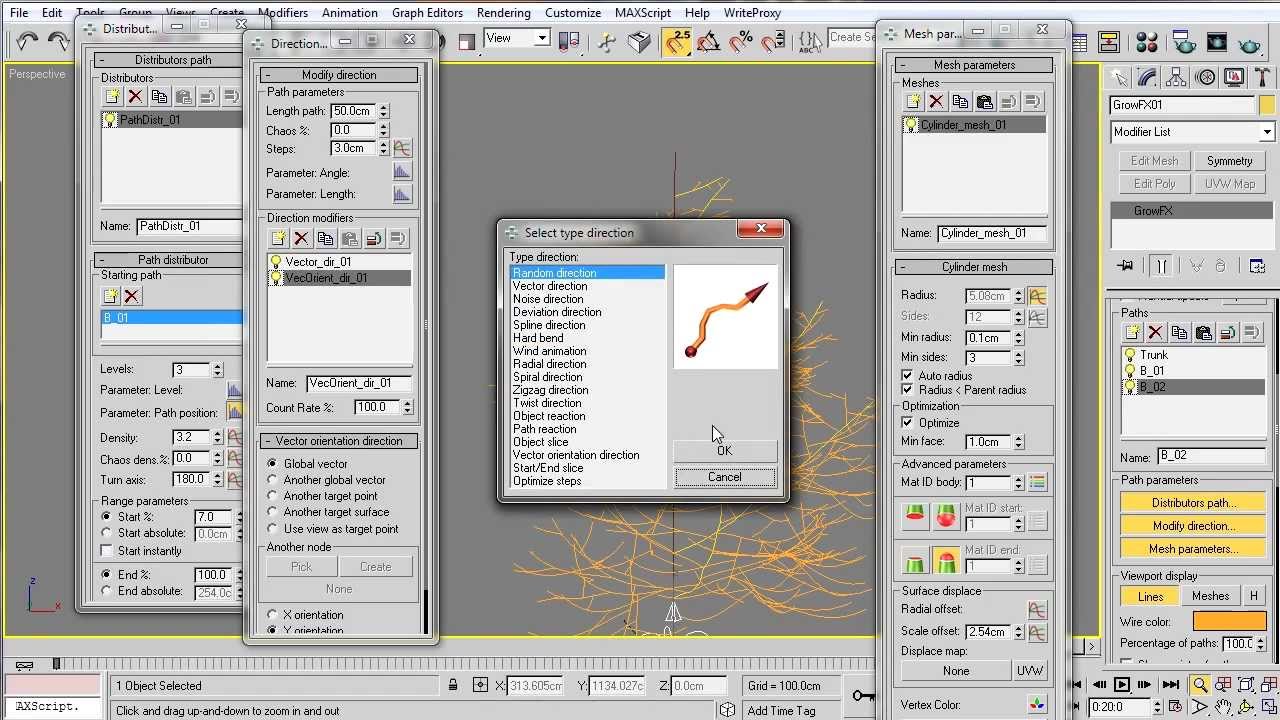Toggle 2.5 Snaps in main toolbar
1280x720 pixels.
pos(677,42)
